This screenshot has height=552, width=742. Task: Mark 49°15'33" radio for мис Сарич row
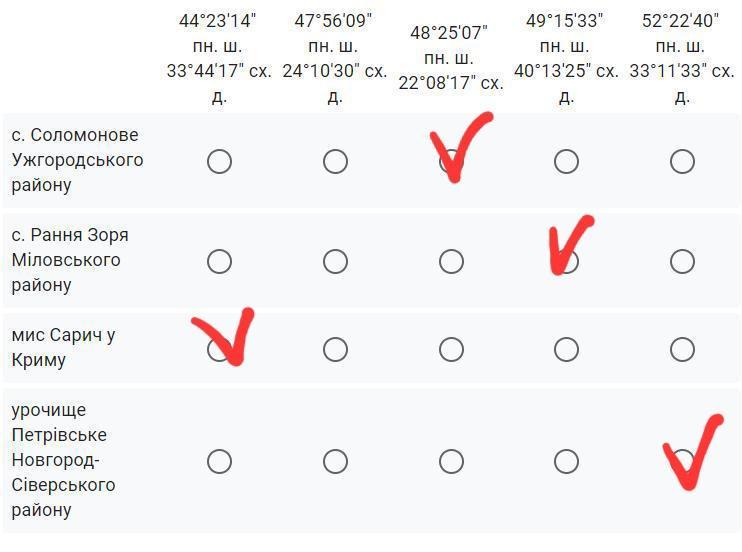(x=566, y=349)
